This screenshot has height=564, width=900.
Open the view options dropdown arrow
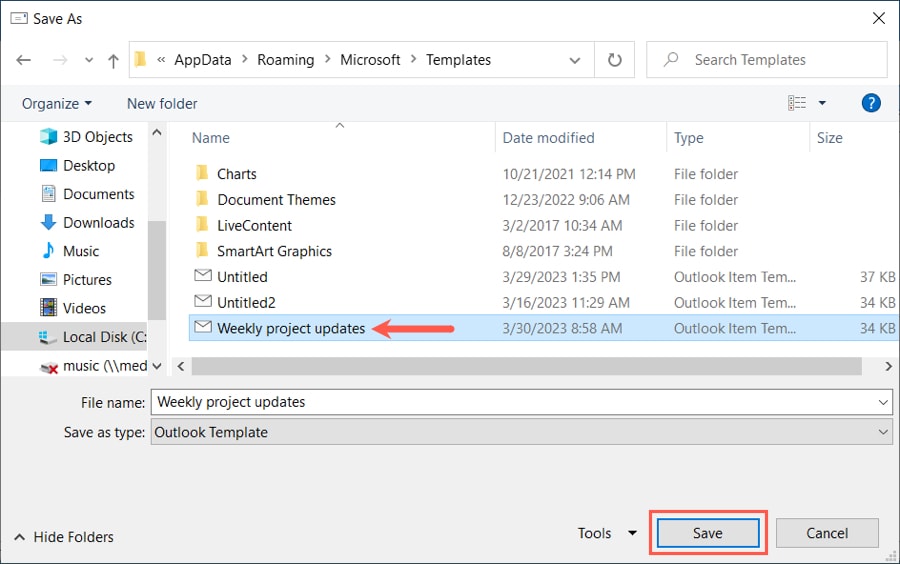click(x=822, y=103)
